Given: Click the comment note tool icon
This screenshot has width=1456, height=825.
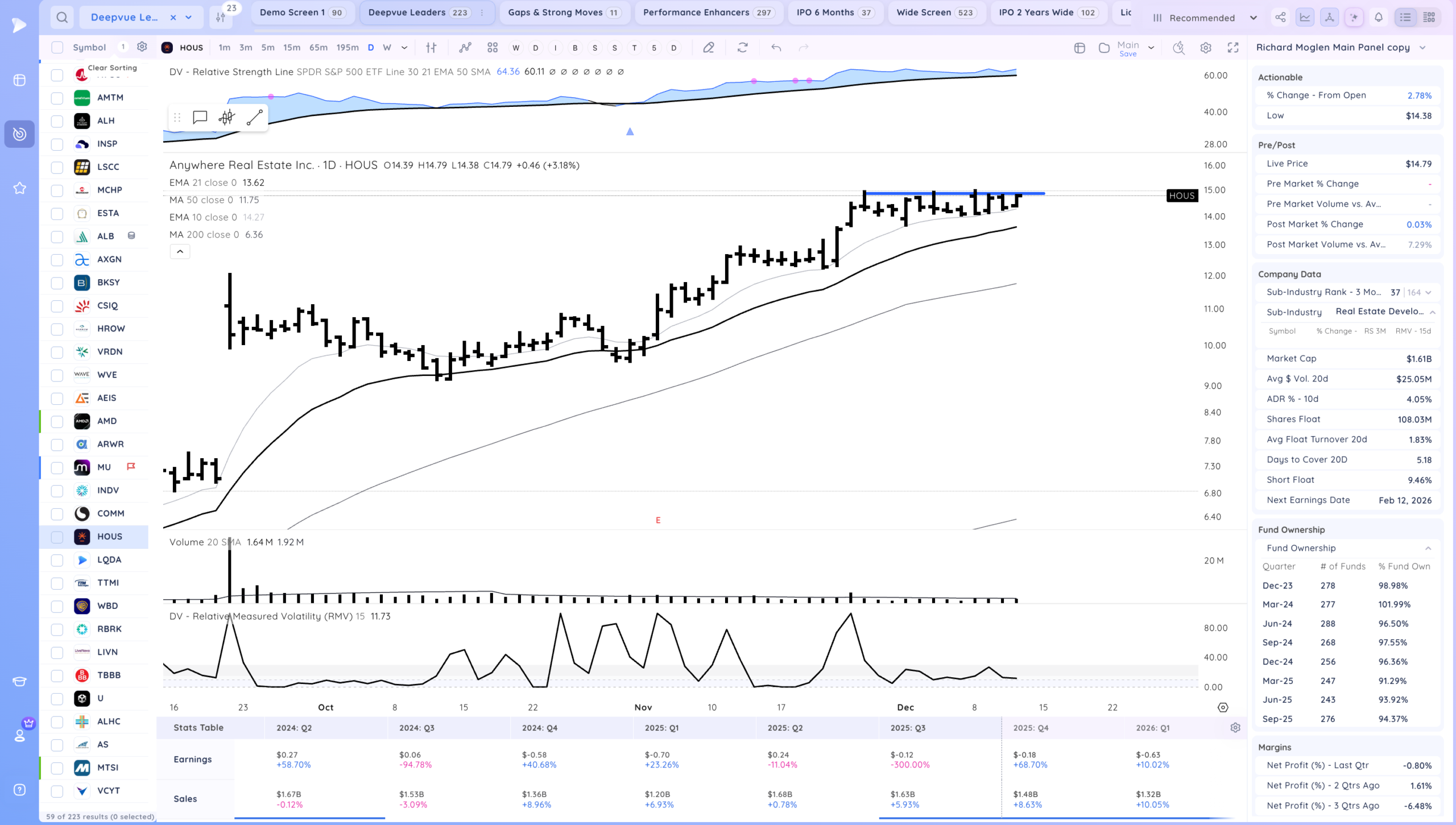Looking at the screenshot, I should point(200,118).
